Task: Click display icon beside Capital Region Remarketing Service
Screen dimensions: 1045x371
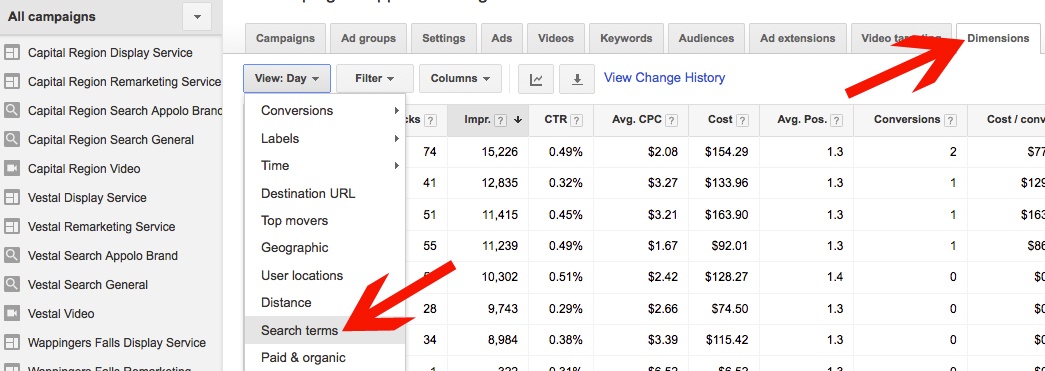Action: [x=11, y=82]
